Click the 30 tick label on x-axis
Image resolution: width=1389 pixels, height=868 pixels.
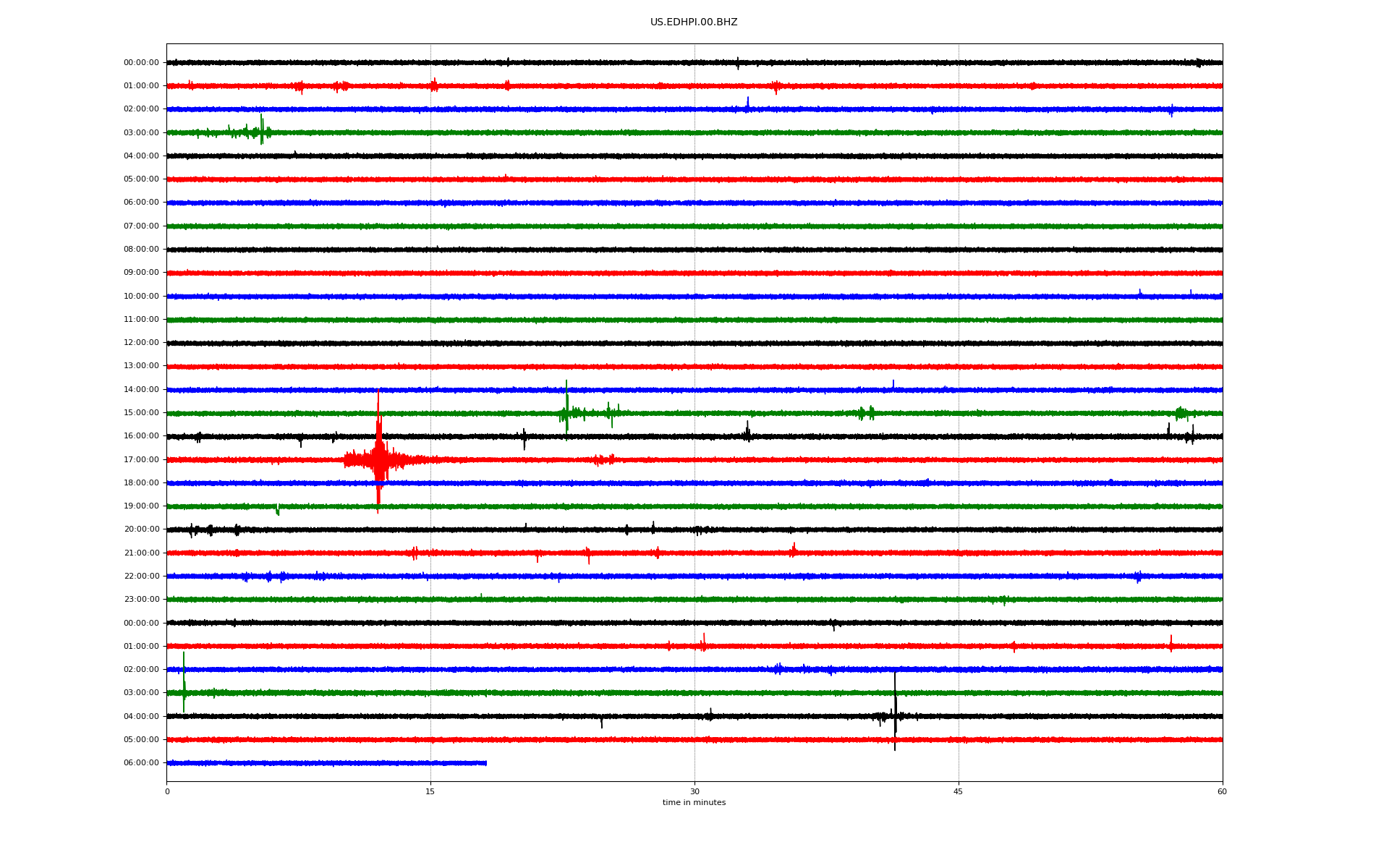pyautogui.click(x=694, y=791)
